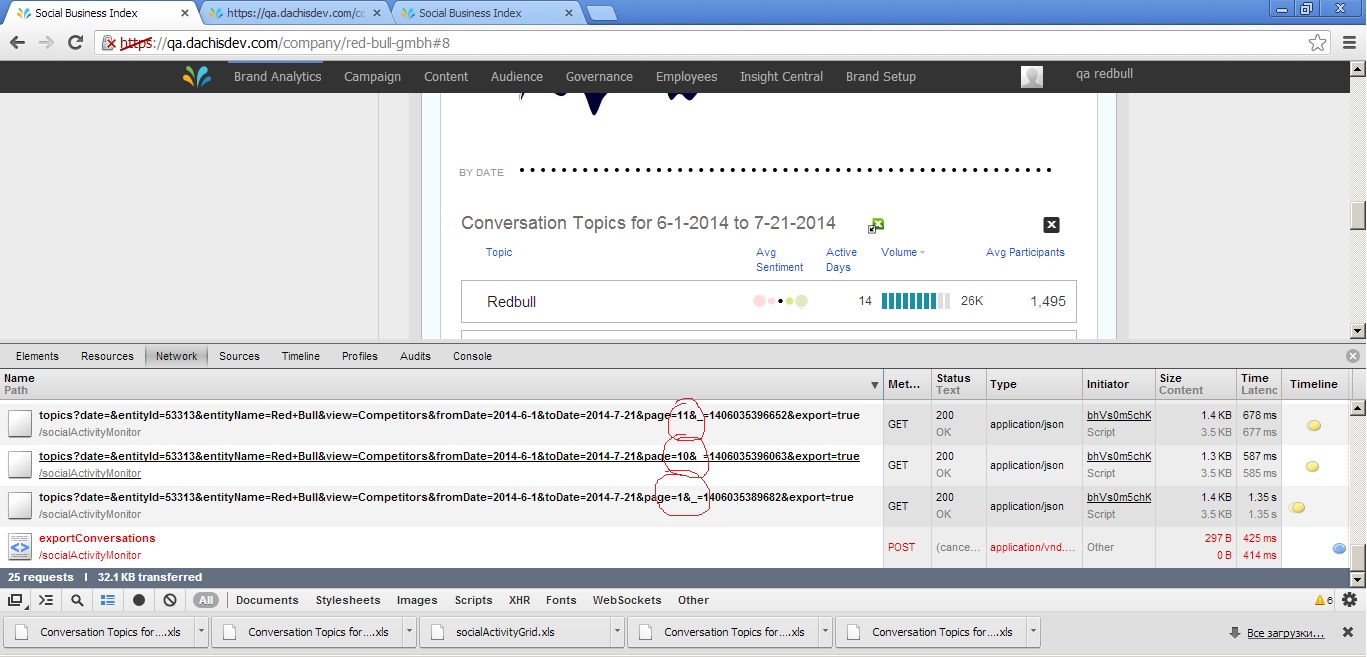Screen dimensions: 1367x657
Task: Click the warning count icon in DevTools
Action: (1323, 600)
